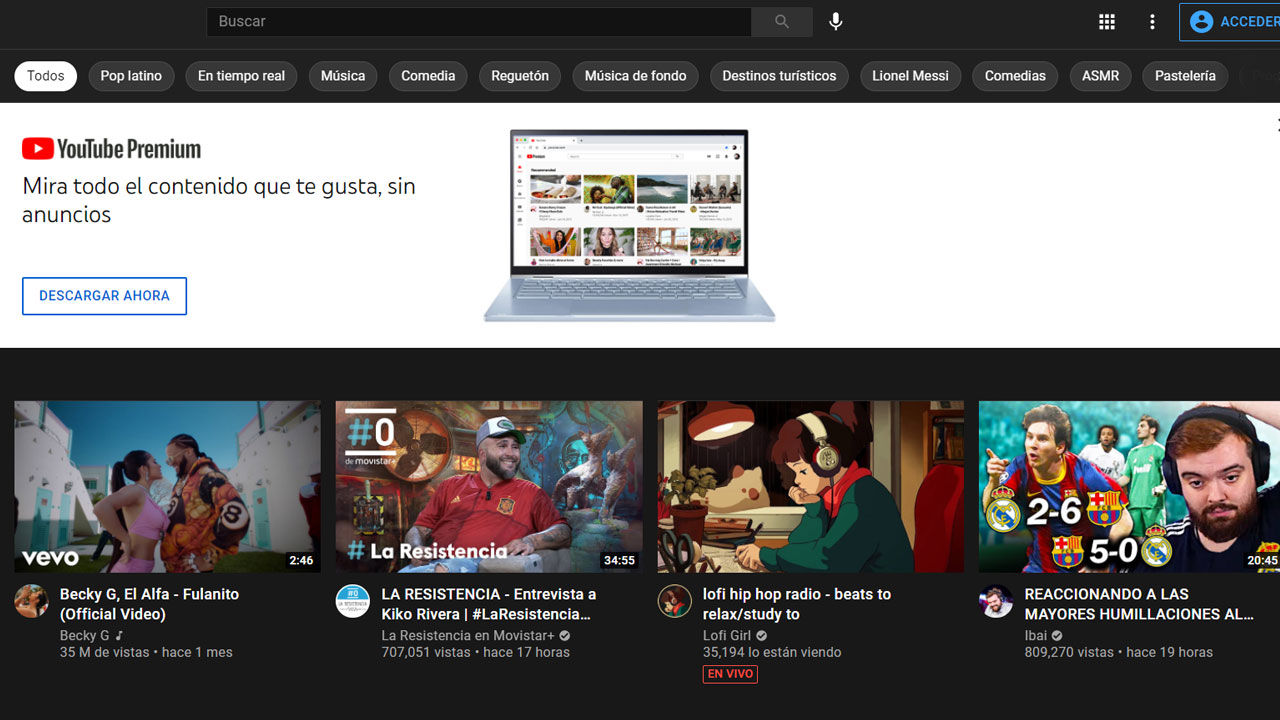Image resolution: width=1280 pixels, height=720 pixels.
Task: Open the three-dot settings menu
Action: point(1153,22)
